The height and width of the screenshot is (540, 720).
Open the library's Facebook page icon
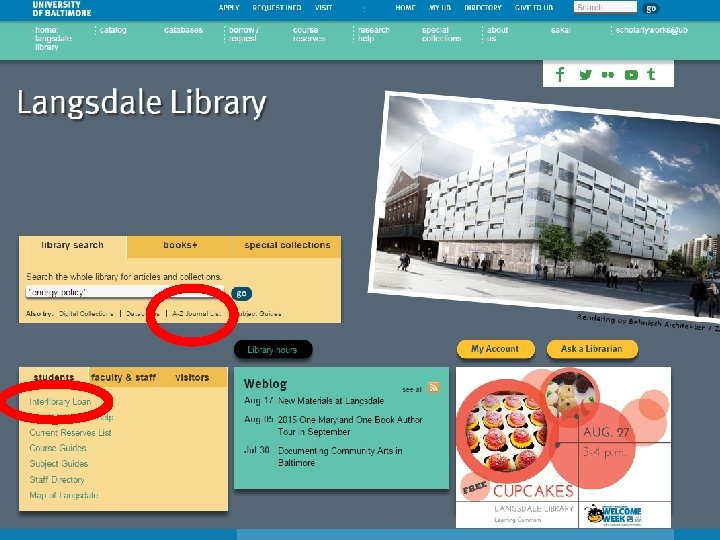click(x=560, y=74)
